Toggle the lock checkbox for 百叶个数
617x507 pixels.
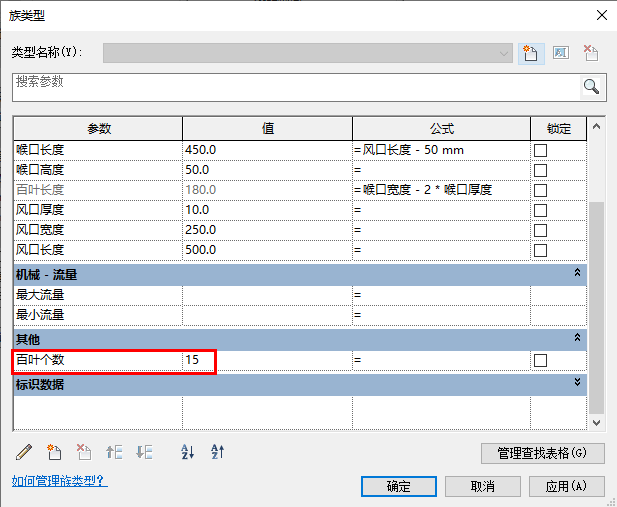(540, 360)
